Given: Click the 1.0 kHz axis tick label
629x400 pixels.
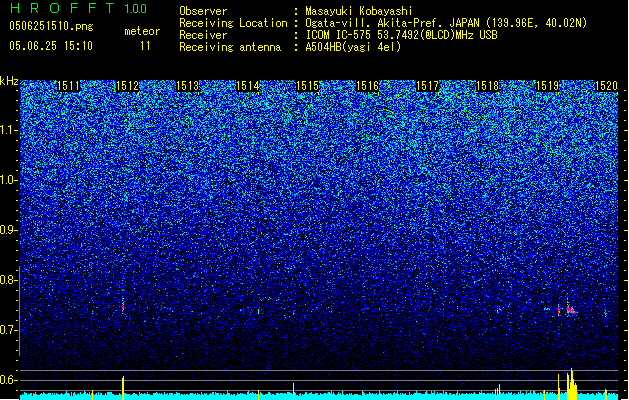Looking at the screenshot, I should [x=9, y=180].
